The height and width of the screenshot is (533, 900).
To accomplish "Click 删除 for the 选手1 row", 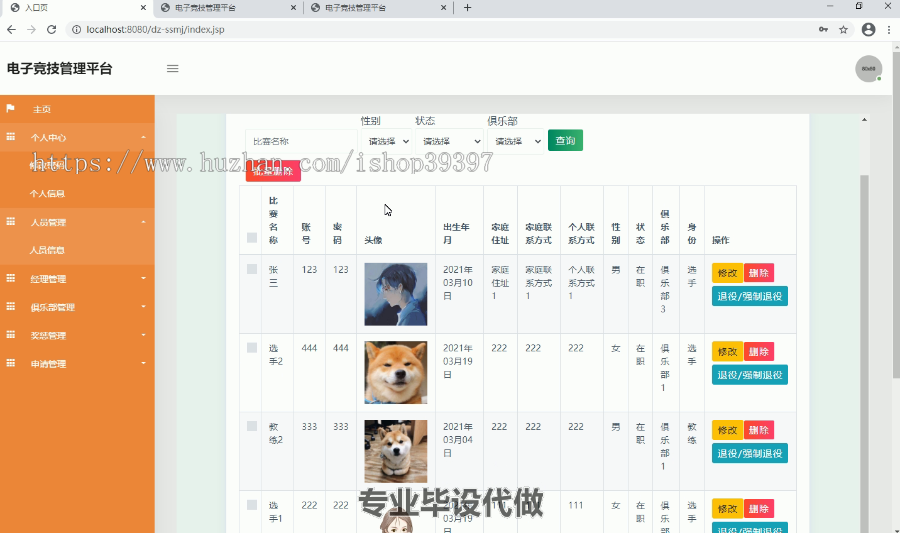I will 759,509.
